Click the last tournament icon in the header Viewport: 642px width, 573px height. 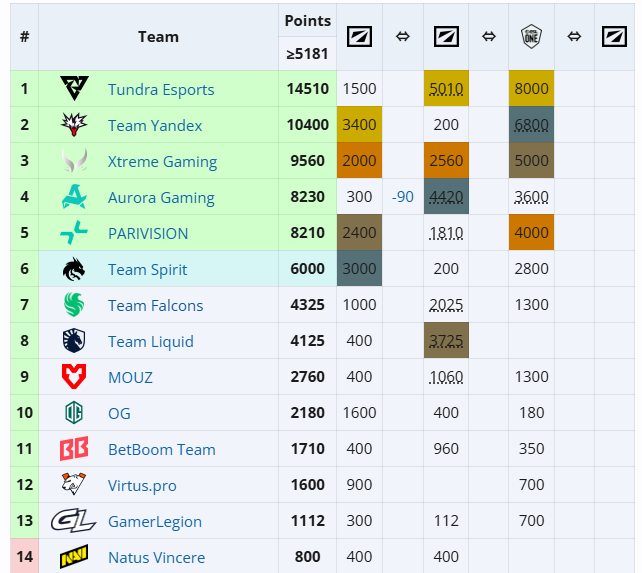click(x=614, y=36)
